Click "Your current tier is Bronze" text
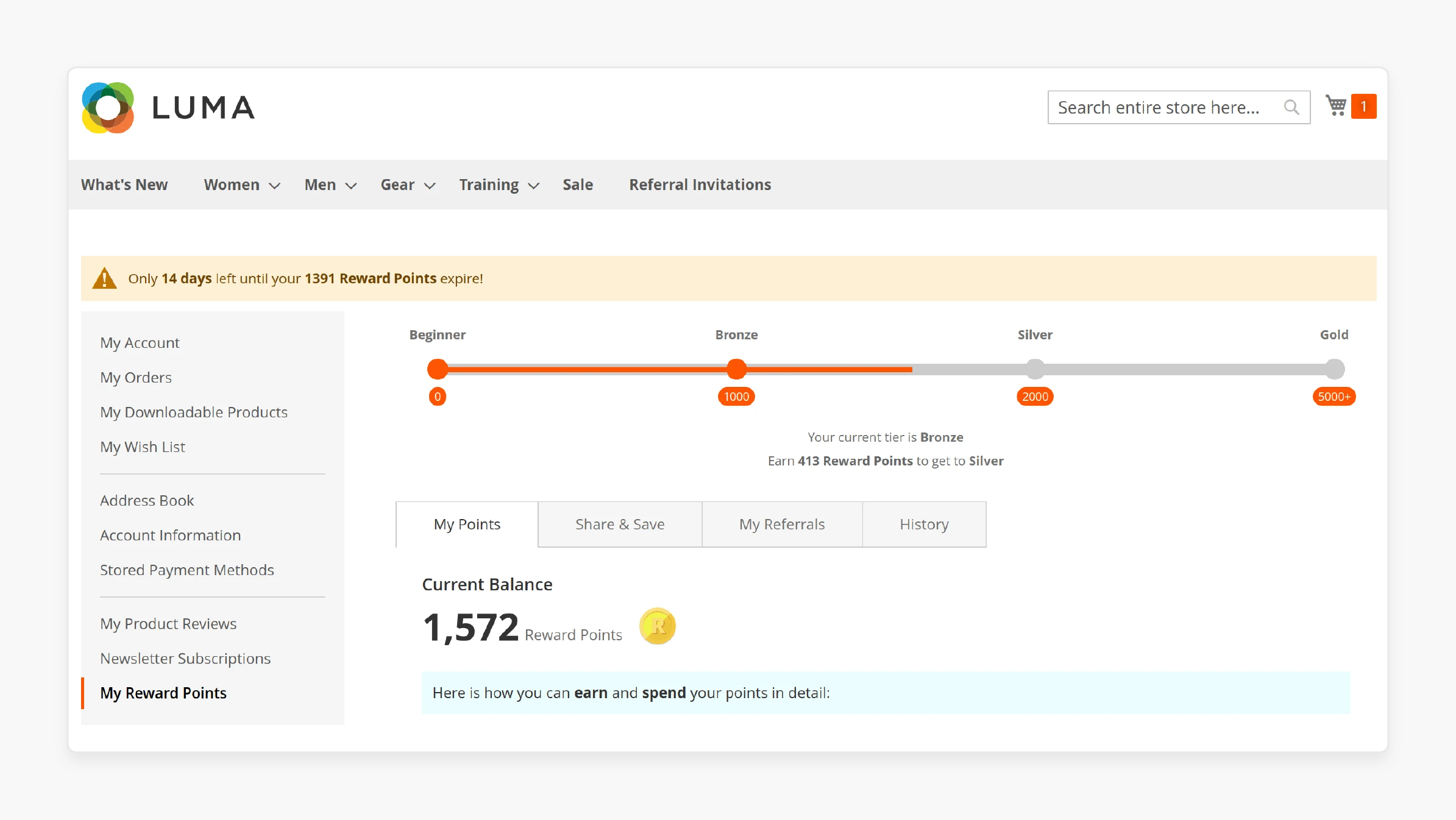Viewport: 1456px width, 820px height. coord(886,437)
